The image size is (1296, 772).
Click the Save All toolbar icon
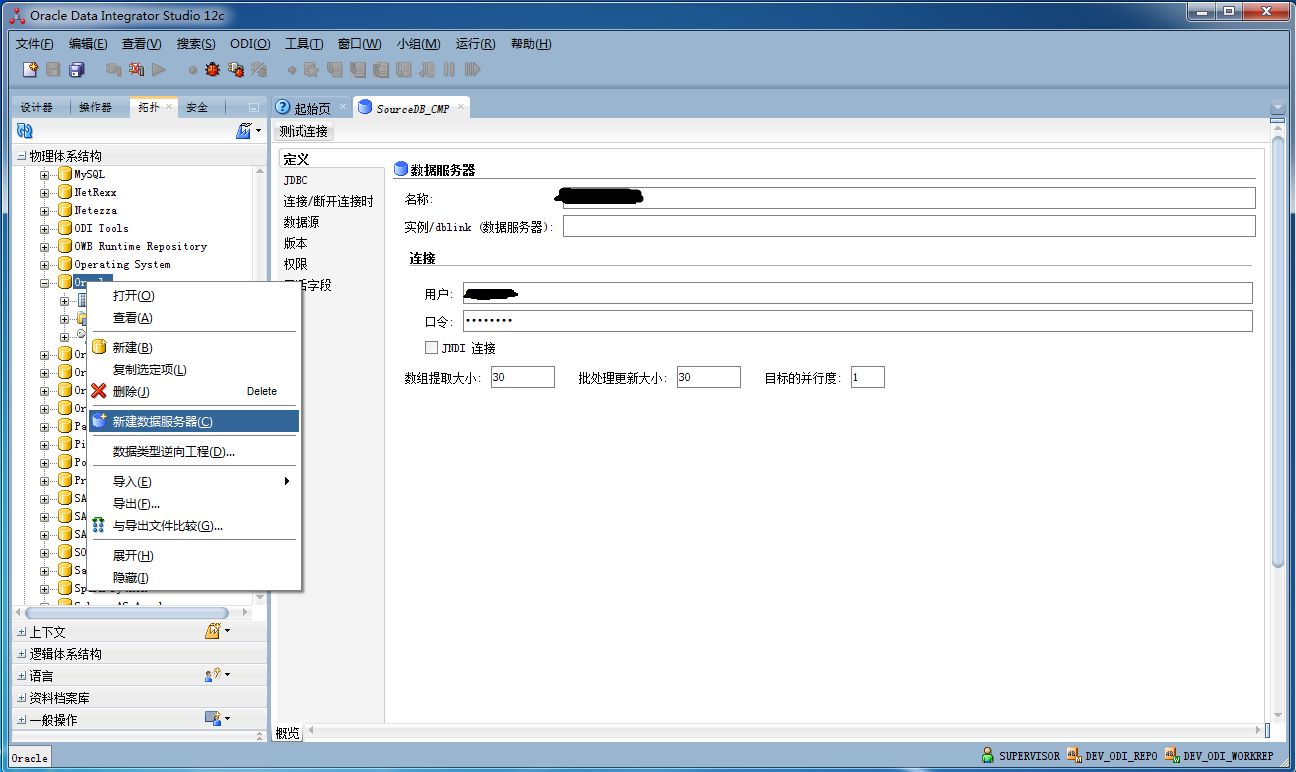point(76,70)
